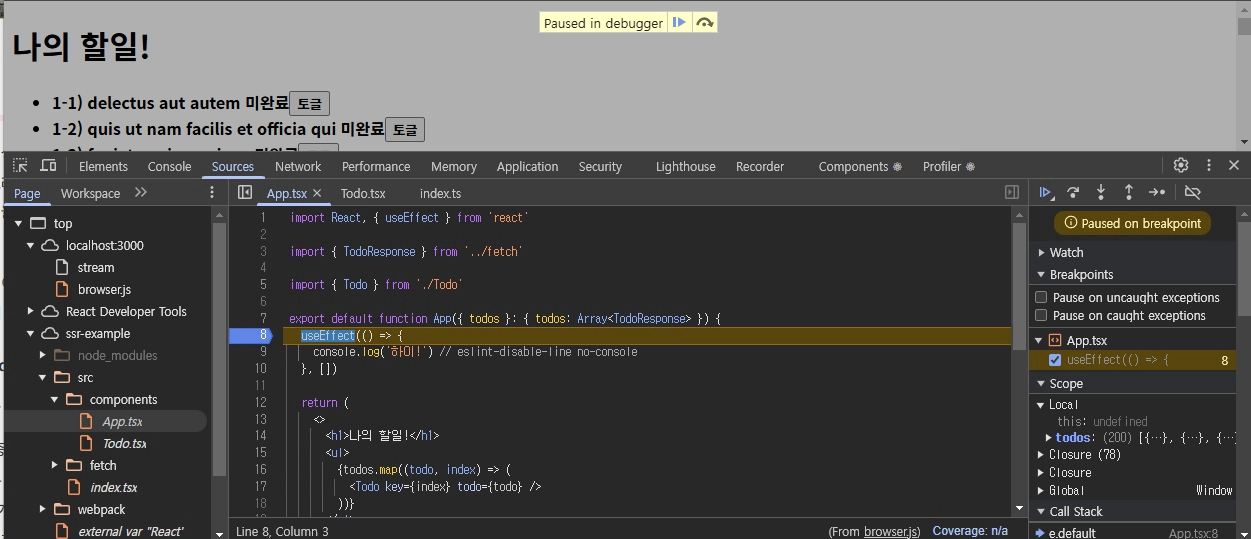Screen dimensions: 1251x539
Task: Switch to the Workspace navigator tab
Action: [x=90, y=193]
